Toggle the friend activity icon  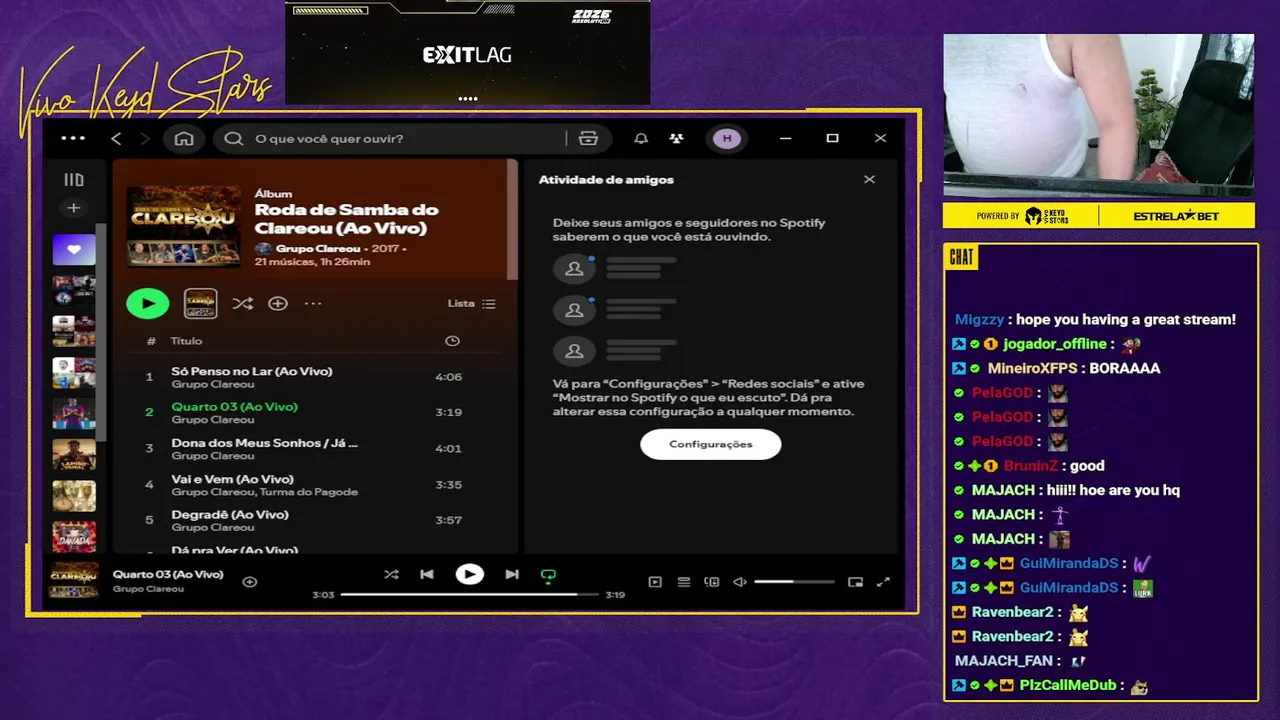pos(677,138)
